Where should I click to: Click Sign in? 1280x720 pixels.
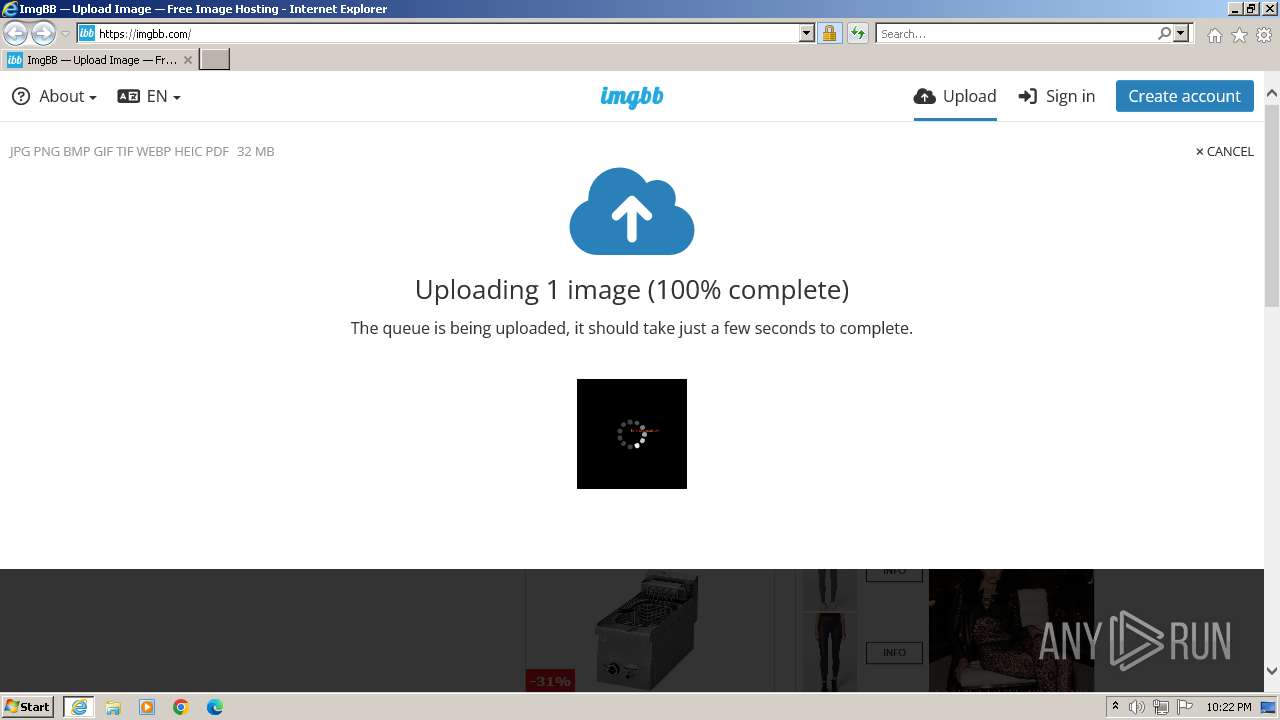point(1056,96)
